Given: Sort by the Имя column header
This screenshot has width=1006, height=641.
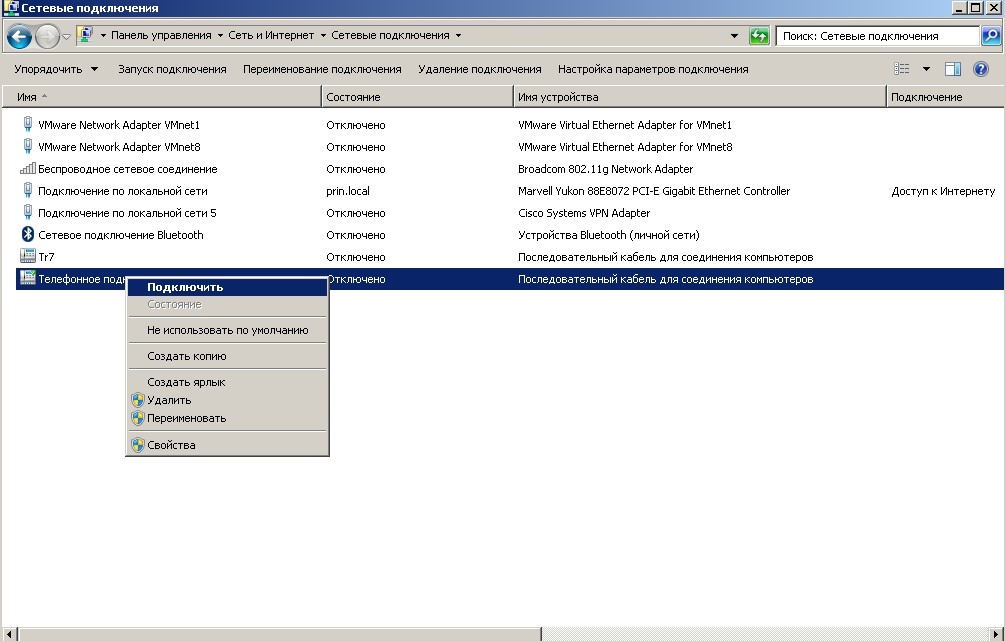Looking at the screenshot, I should (161, 97).
